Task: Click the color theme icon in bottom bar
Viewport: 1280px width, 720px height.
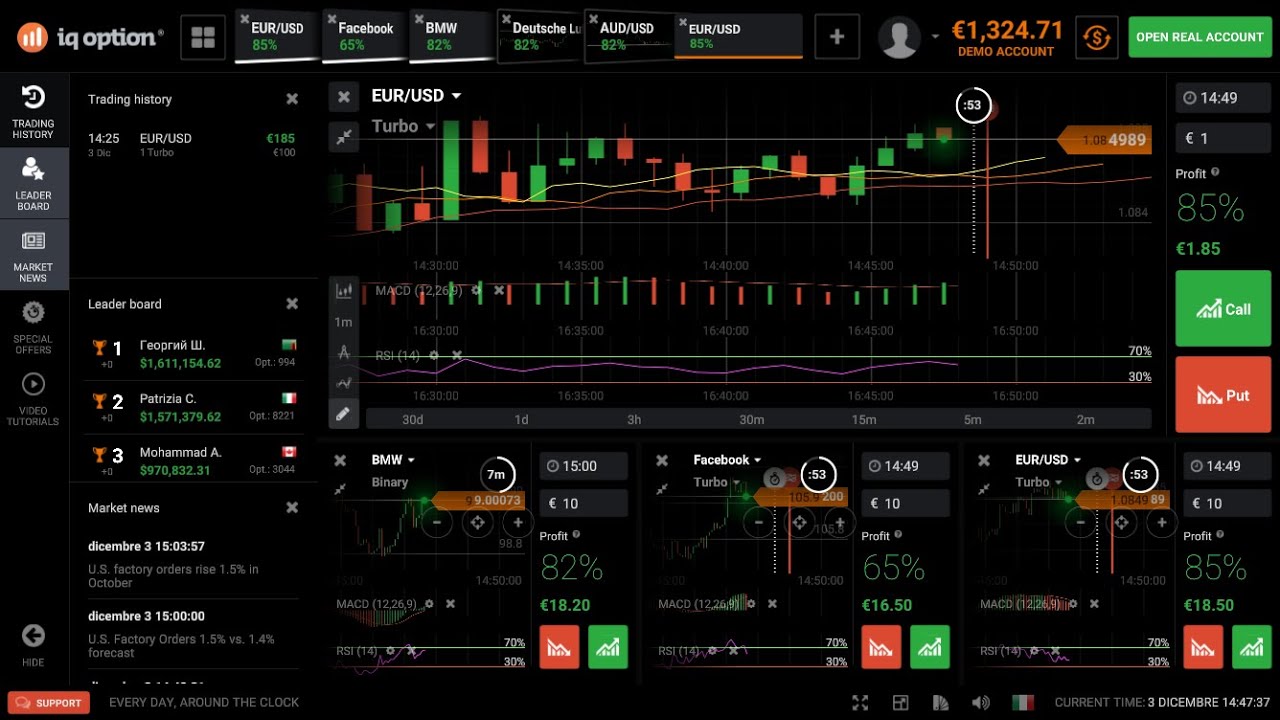Action: click(940, 703)
